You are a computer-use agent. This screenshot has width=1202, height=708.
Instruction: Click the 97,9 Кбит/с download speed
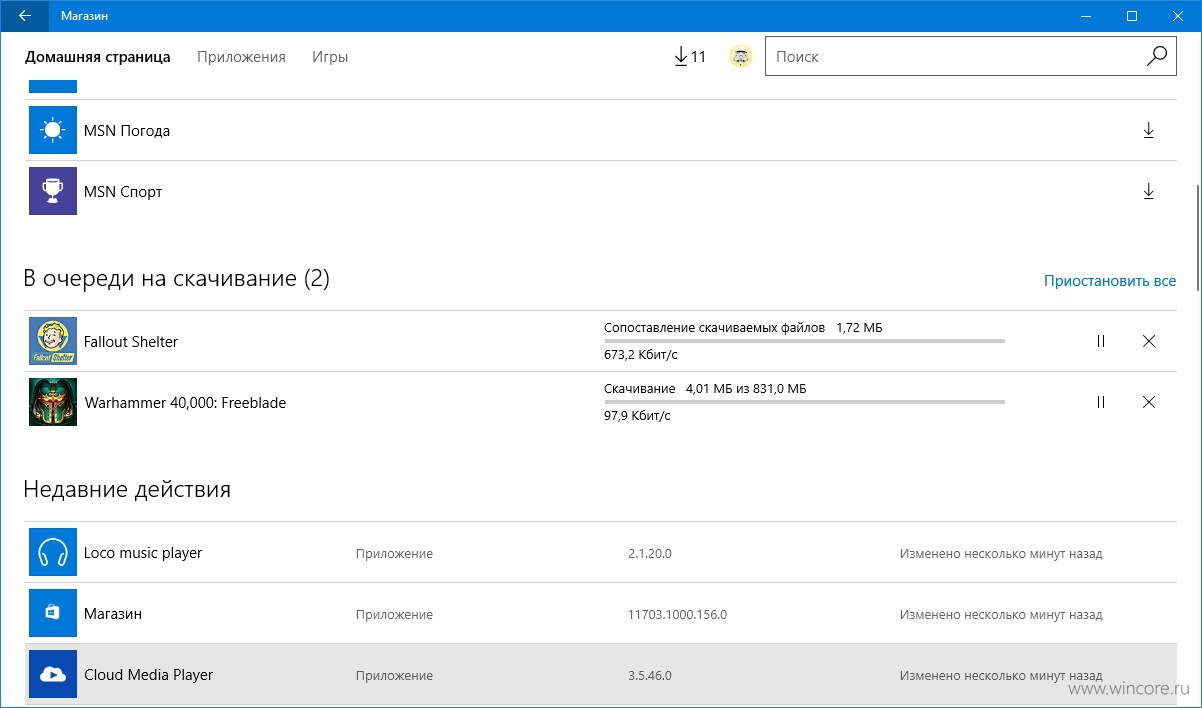tap(637, 416)
